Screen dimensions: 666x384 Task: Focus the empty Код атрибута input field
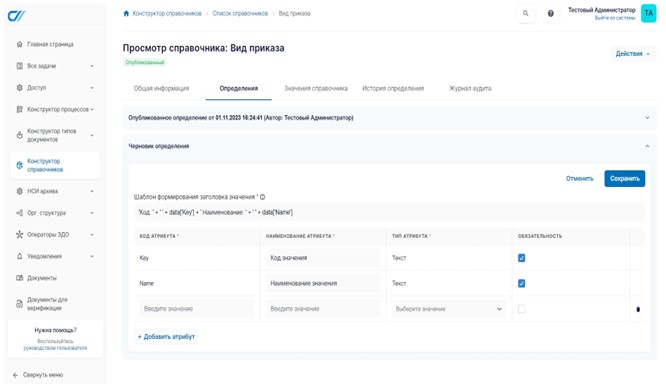click(x=196, y=309)
